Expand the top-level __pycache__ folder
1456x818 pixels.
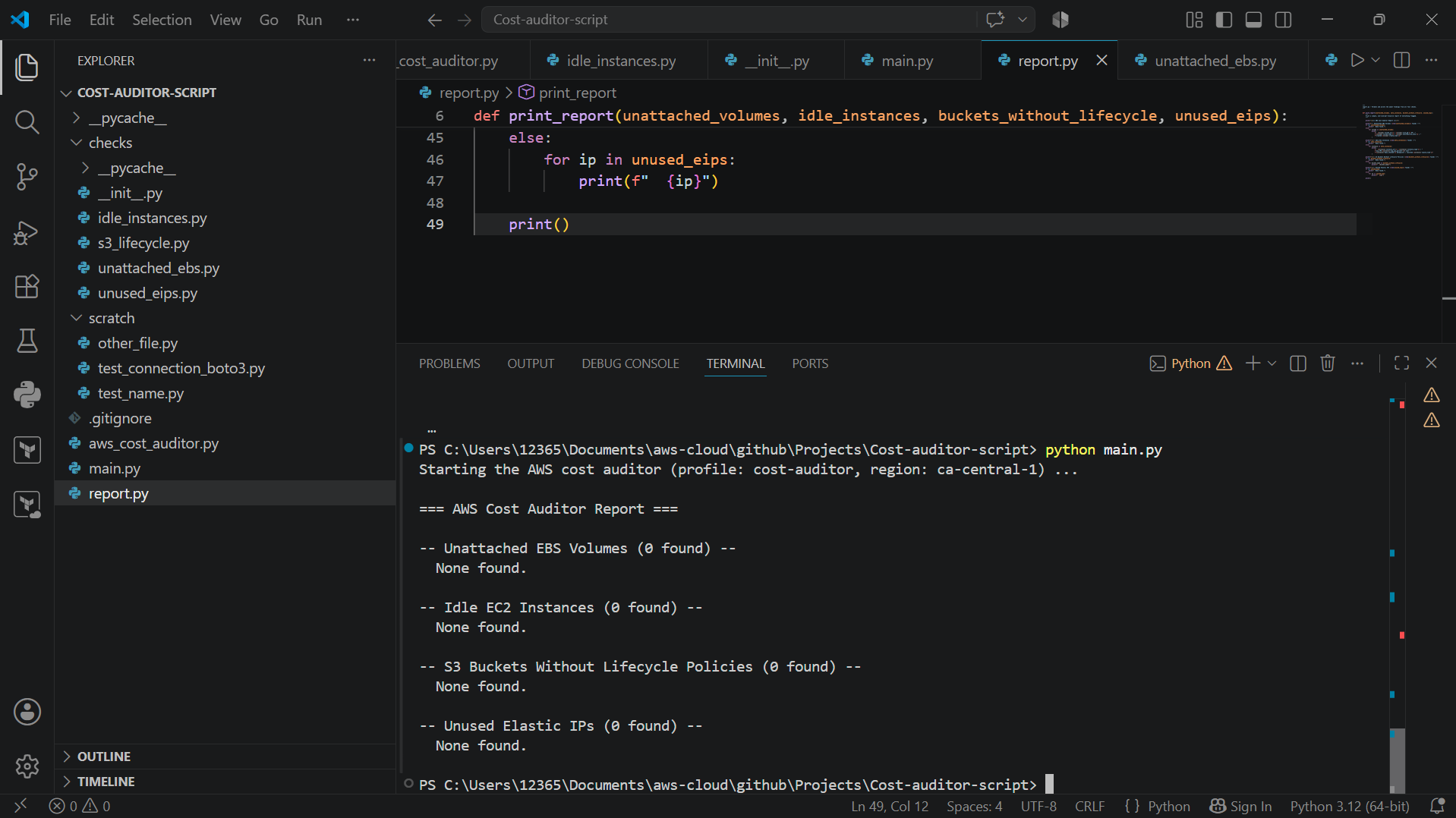pos(76,118)
